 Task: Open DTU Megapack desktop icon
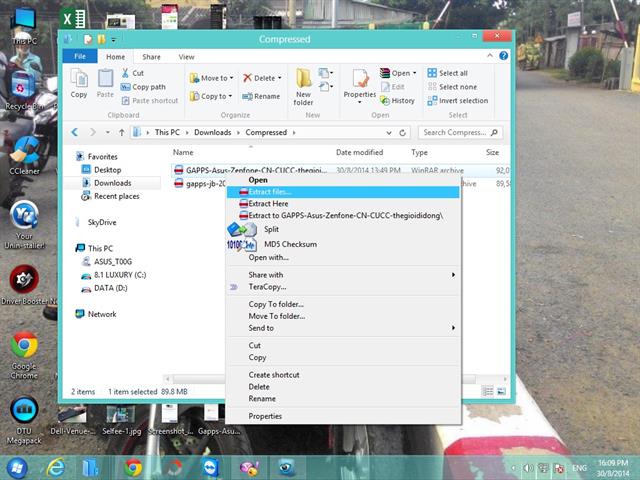24,420
